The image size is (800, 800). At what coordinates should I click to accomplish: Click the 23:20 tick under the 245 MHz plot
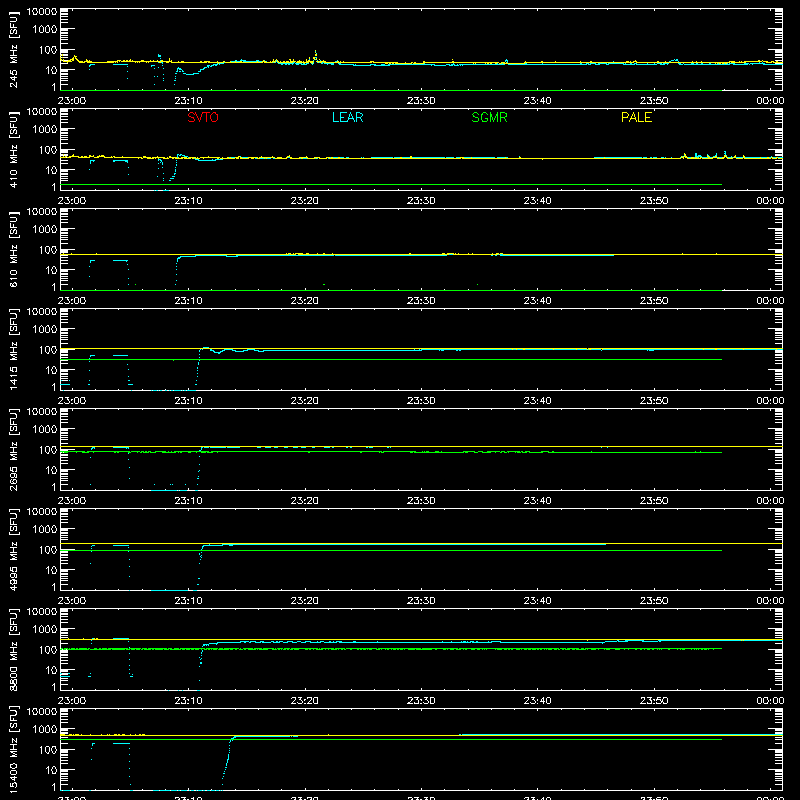point(305,101)
